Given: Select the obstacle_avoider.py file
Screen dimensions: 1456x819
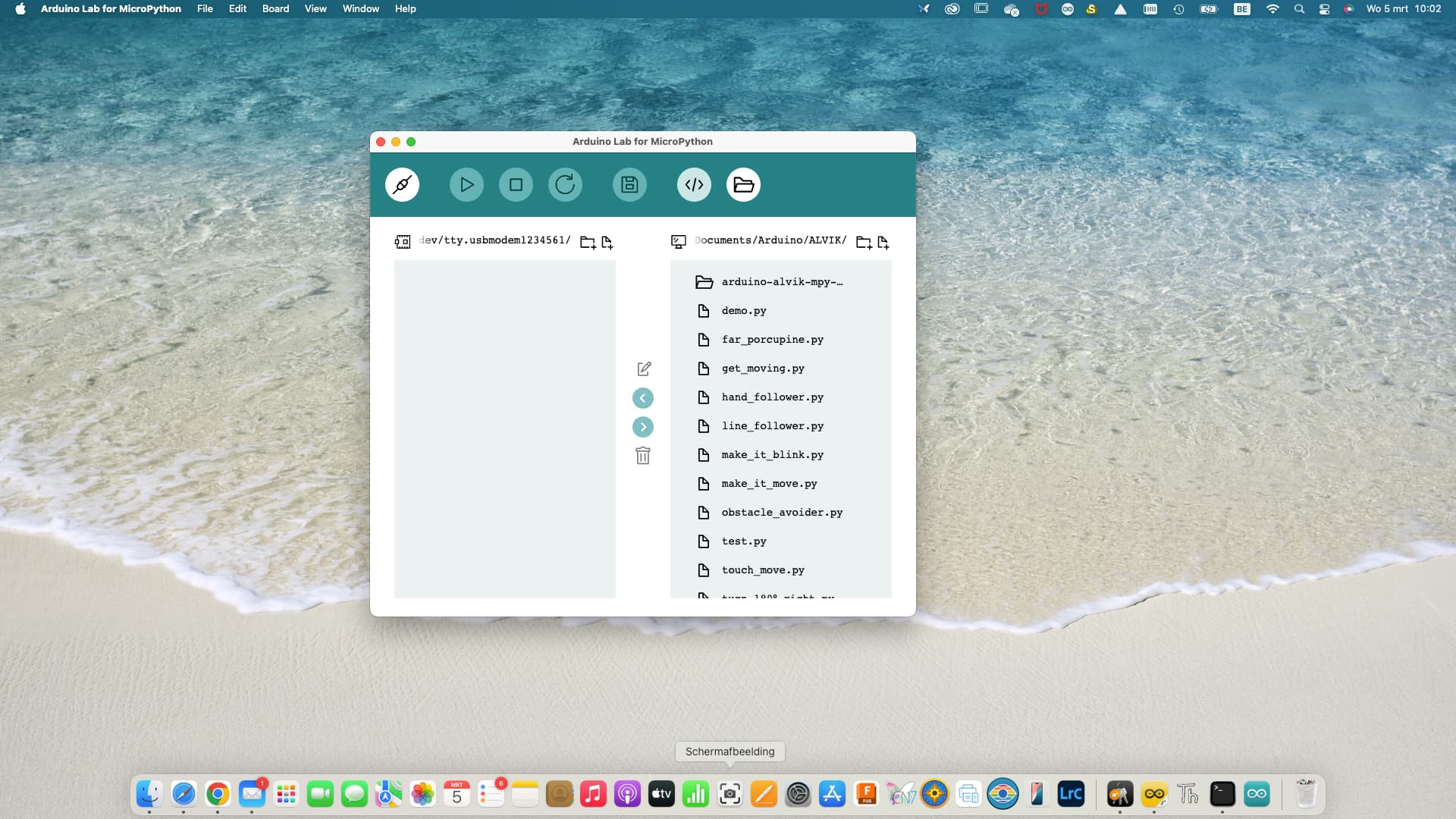Looking at the screenshot, I should pos(781,513).
